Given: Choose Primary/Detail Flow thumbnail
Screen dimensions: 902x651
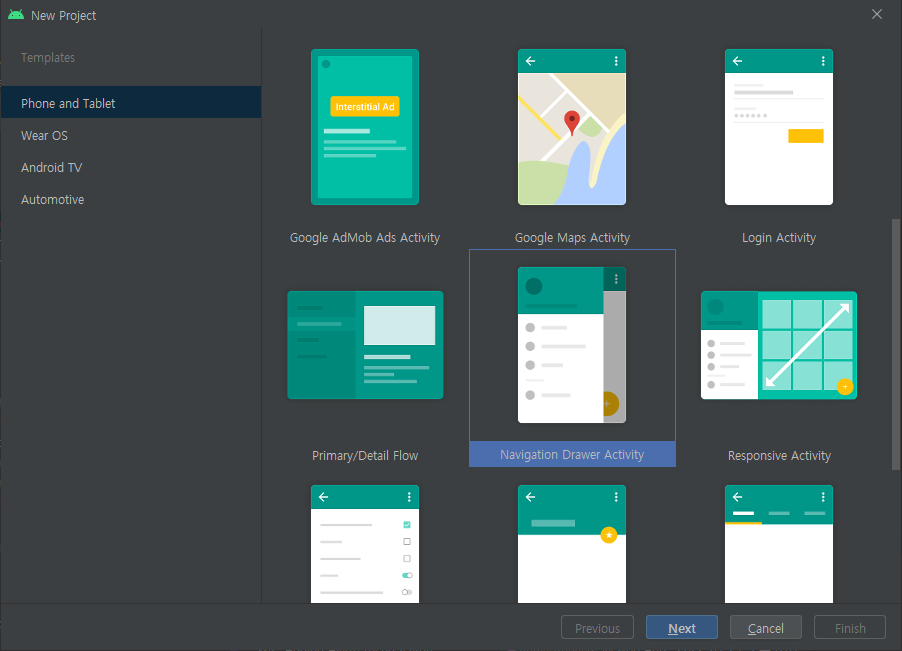Looking at the screenshot, I should 365,345.
